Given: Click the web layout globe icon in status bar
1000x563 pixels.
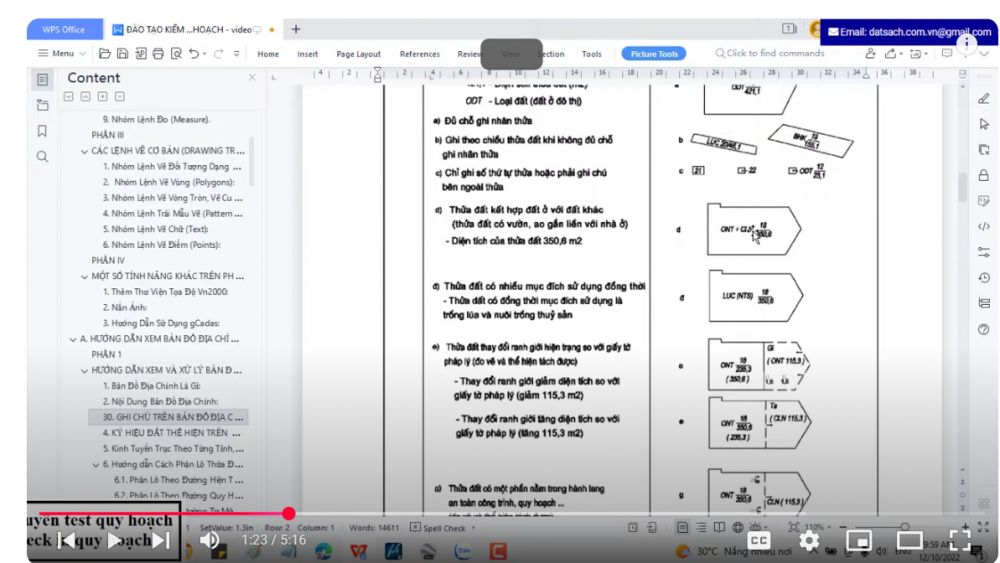Looking at the screenshot, I should pos(737,527).
